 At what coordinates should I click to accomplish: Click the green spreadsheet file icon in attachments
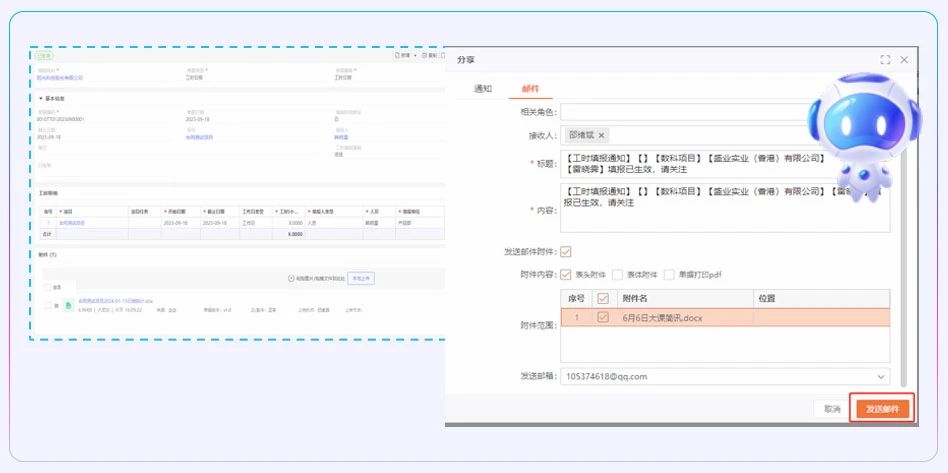coord(68,305)
